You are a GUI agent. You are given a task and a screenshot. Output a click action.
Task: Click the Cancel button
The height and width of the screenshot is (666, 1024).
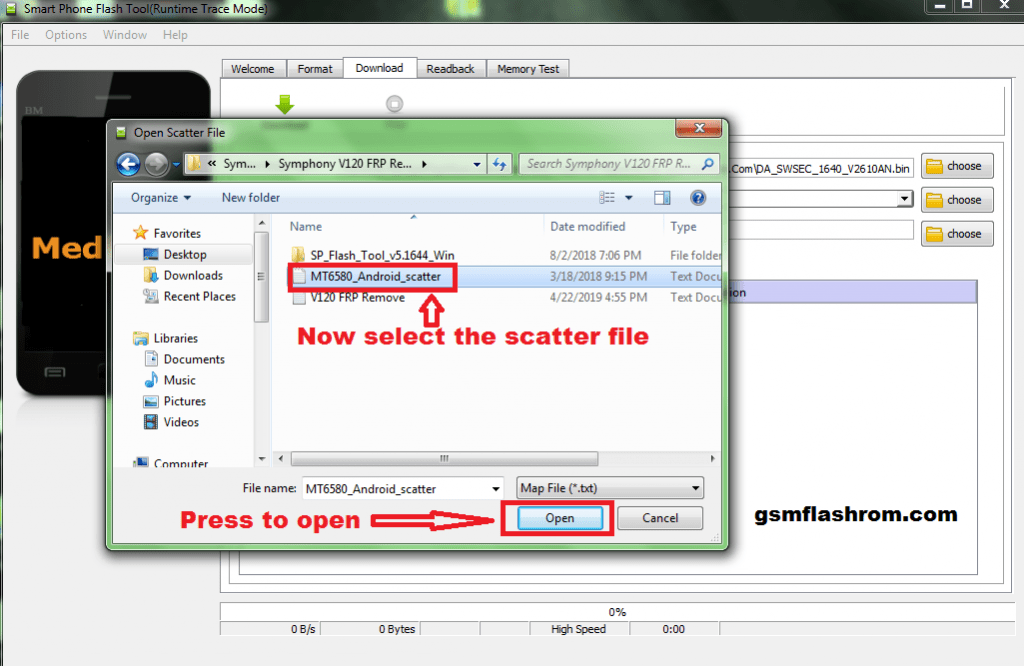(x=660, y=518)
